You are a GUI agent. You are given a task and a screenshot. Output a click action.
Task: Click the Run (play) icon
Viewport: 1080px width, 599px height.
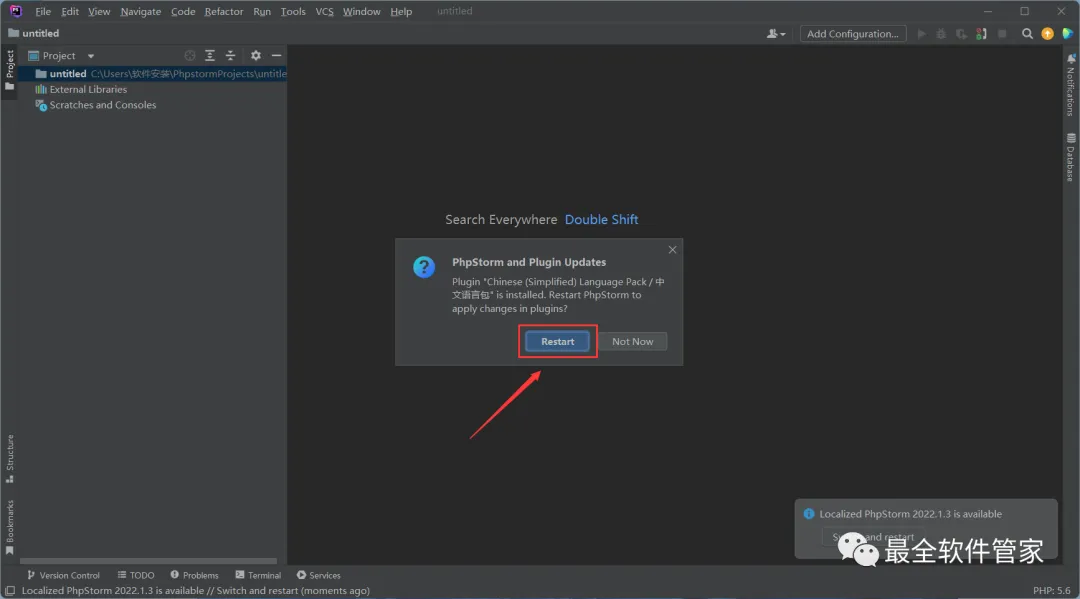922,34
